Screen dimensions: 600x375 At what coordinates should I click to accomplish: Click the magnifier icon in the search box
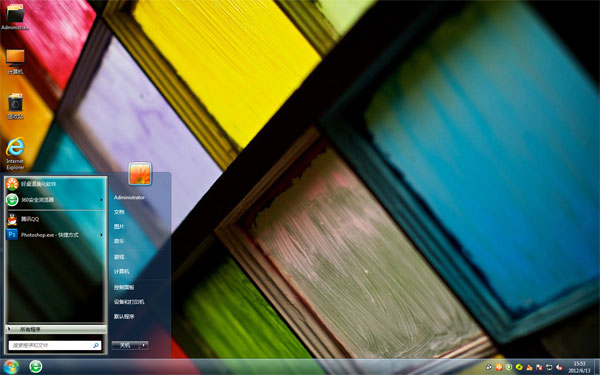[x=96, y=345]
